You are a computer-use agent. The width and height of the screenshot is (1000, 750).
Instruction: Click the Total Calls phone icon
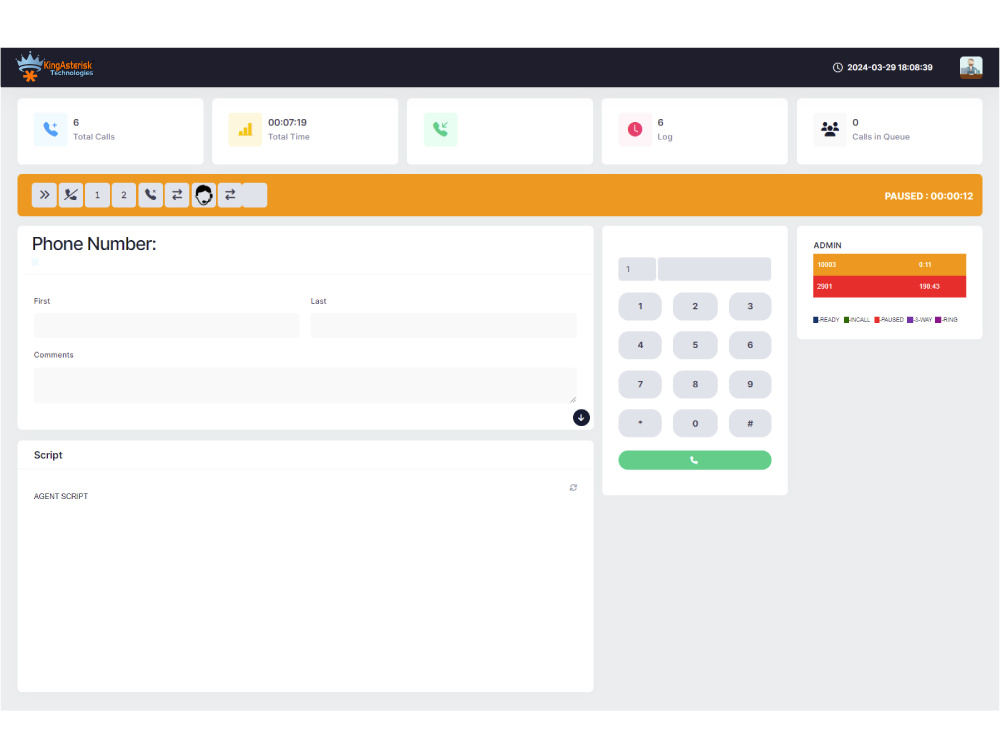tap(50, 129)
